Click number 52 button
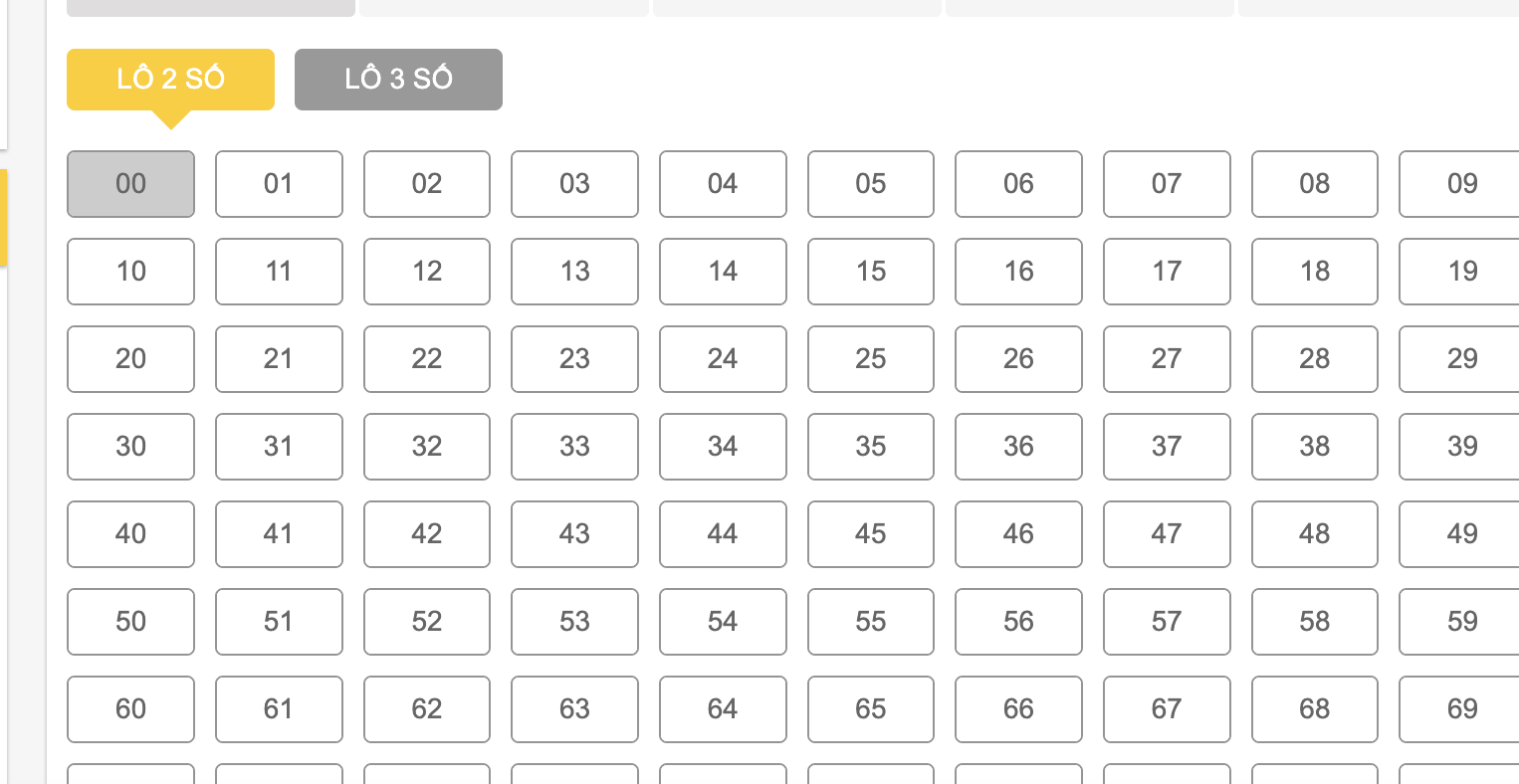The width and height of the screenshot is (1519, 784). [x=426, y=622]
